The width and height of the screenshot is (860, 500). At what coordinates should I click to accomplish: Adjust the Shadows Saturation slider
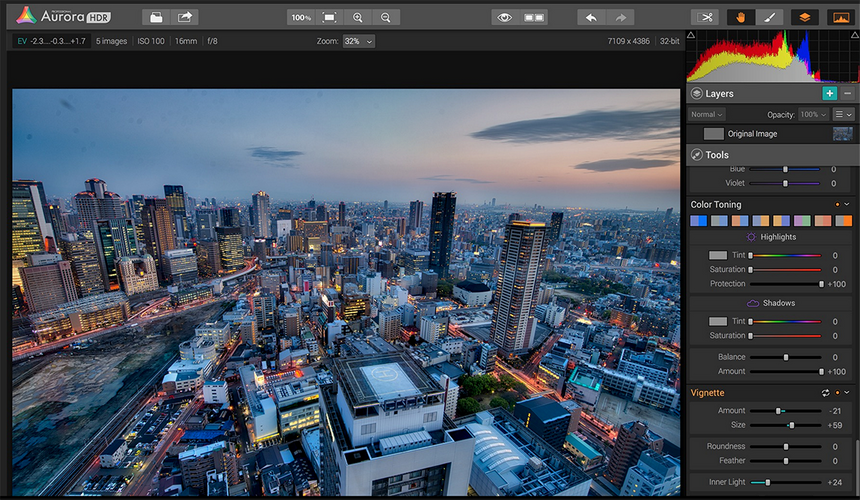(785, 336)
